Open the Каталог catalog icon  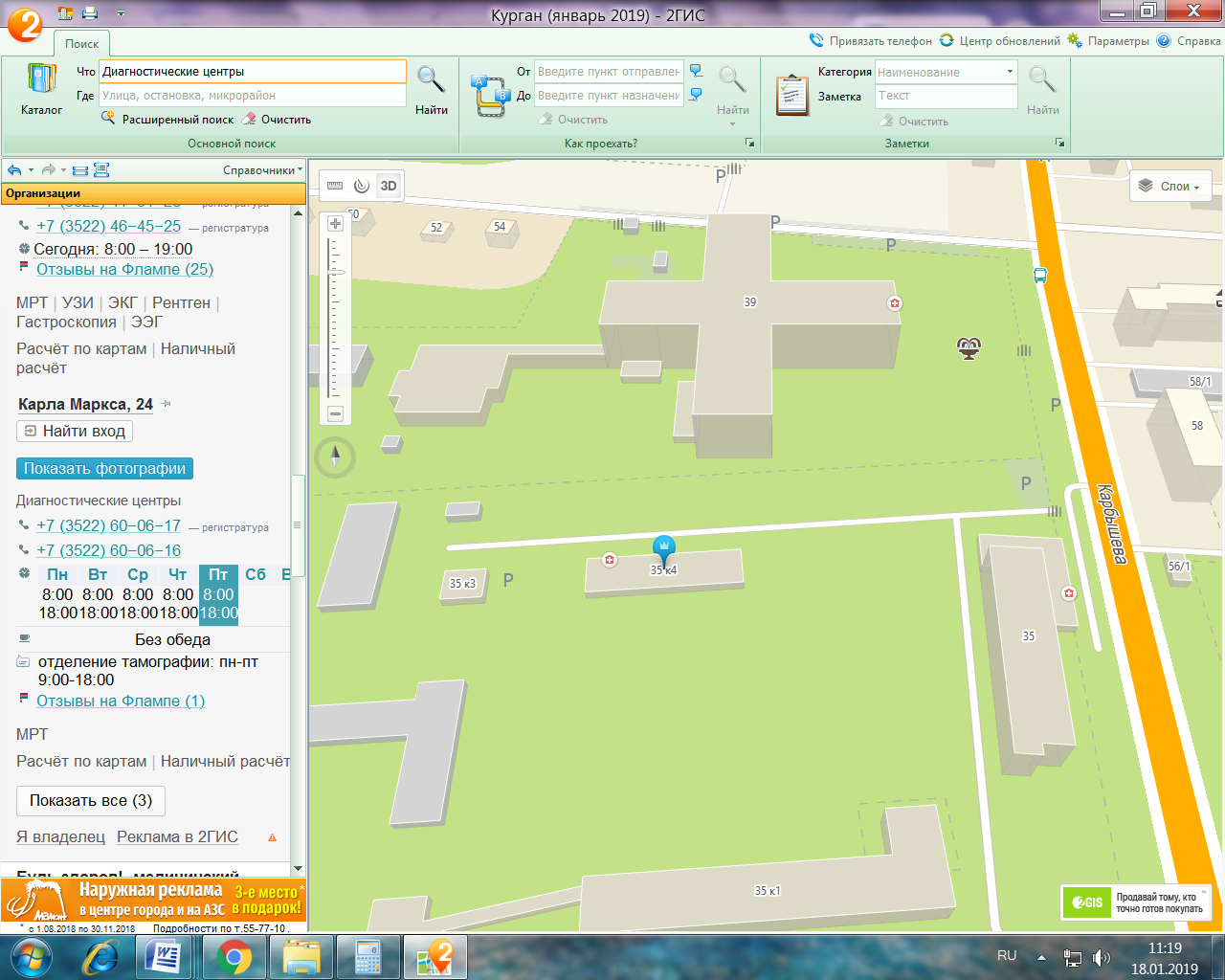tap(41, 89)
